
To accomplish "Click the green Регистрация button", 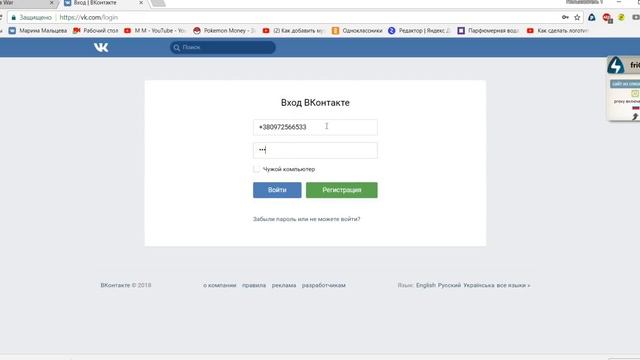I will [x=342, y=190].
